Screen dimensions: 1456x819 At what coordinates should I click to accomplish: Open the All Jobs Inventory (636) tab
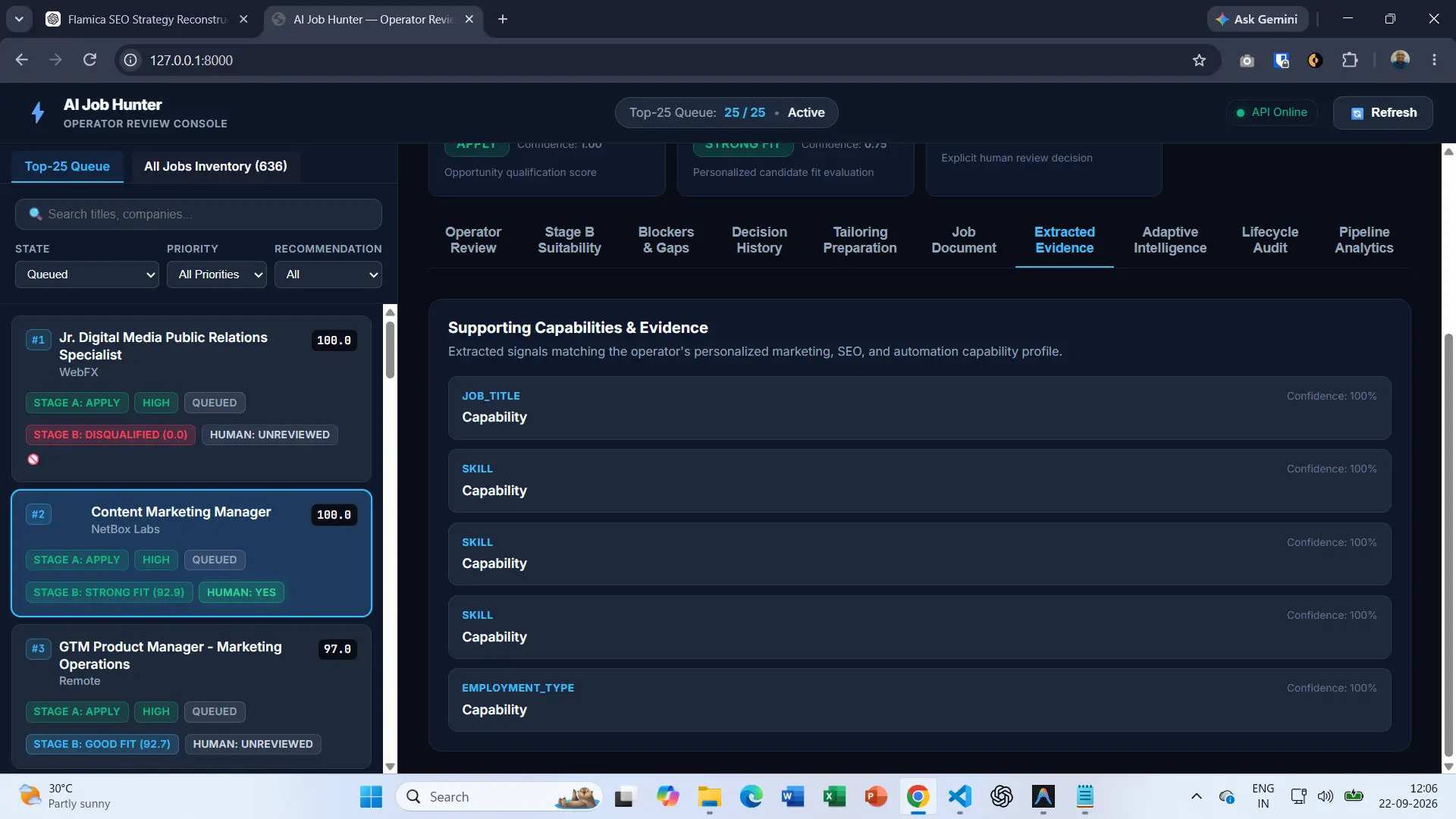click(x=215, y=166)
